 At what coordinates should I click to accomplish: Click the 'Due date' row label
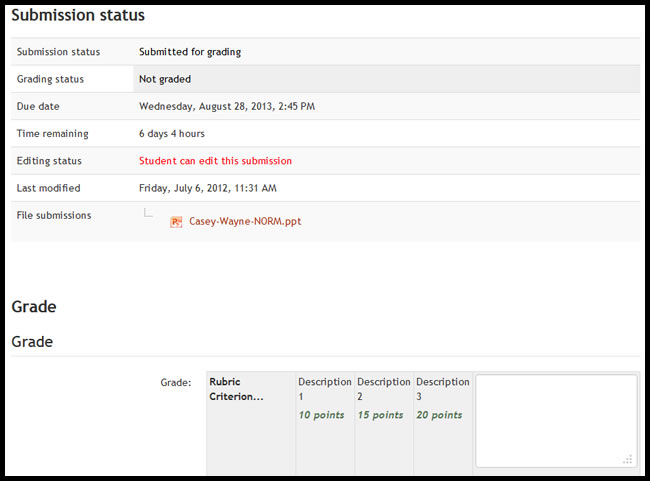[38, 107]
